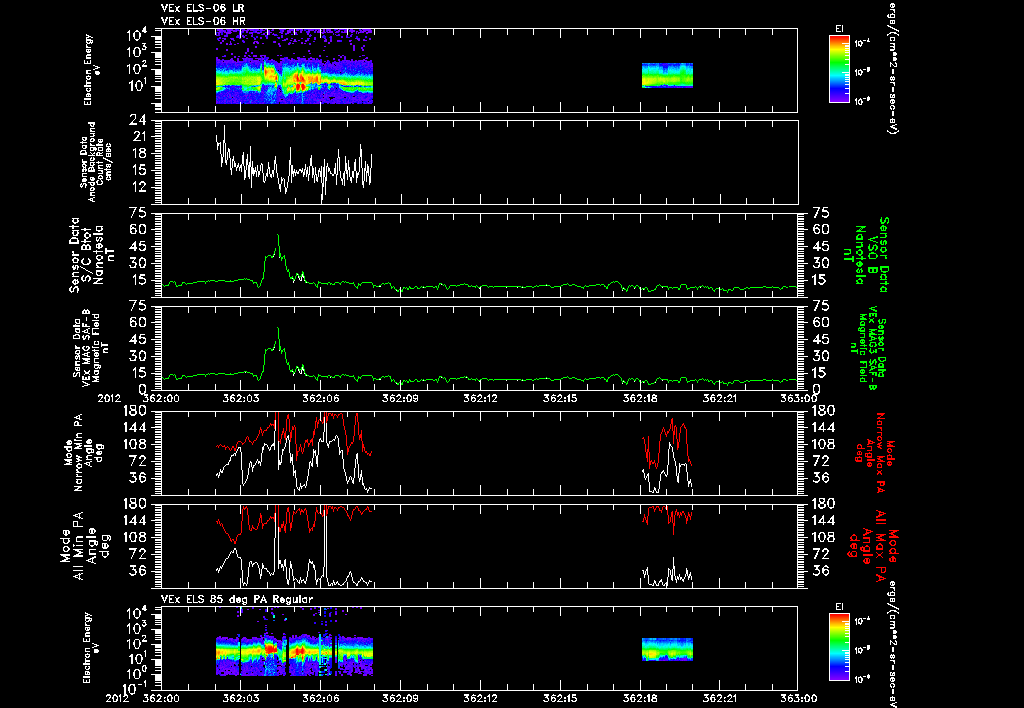Click '362:12' on the bottom time axis
This screenshot has height=708, width=1024.
pos(480,698)
